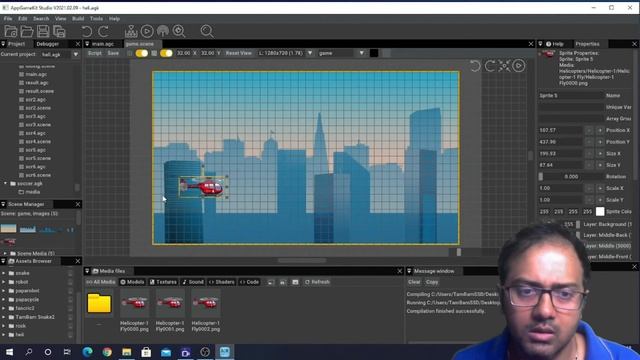Click the scene test play icon
The height and width of the screenshot is (360, 640).
click(519, 66)
